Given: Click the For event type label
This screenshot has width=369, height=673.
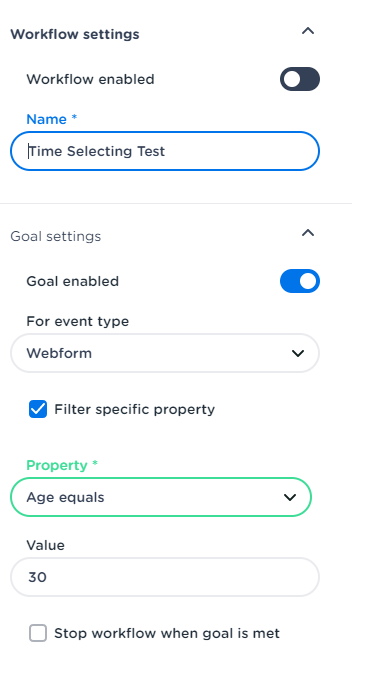Looking at the screenshot, I should coord(78,321).
